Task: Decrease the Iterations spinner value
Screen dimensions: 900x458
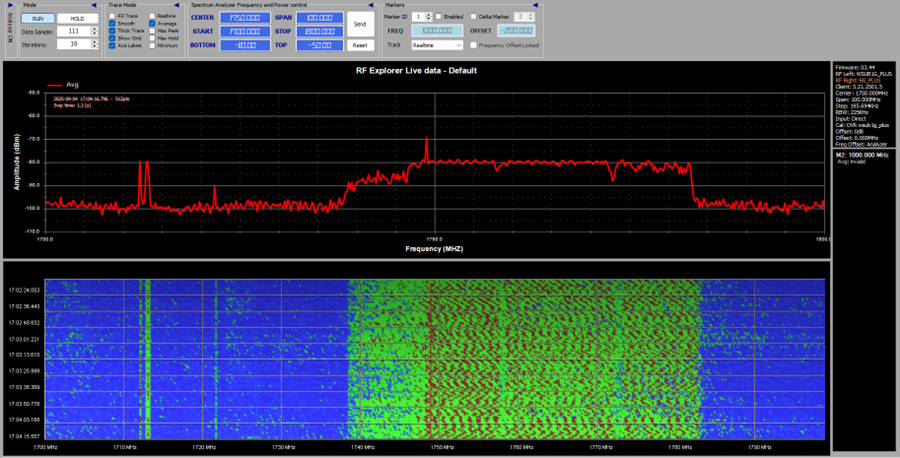Action: tap(92, 45)
